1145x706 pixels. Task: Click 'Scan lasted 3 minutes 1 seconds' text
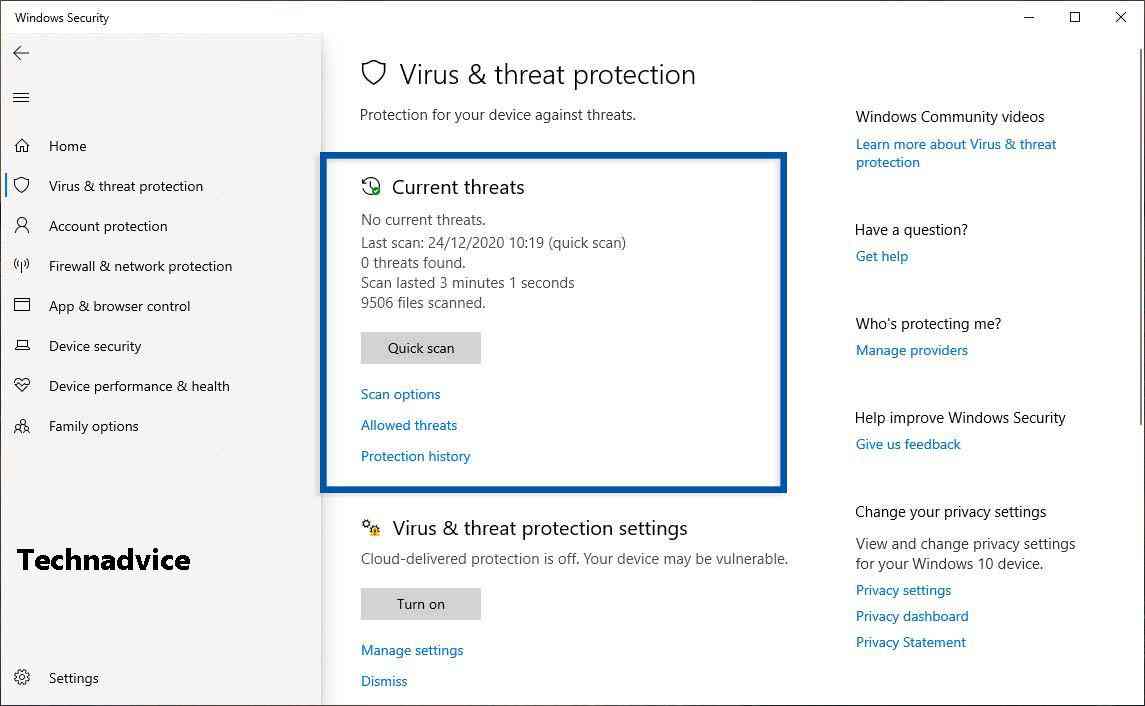pyautogui.click(x=467, y=283)
